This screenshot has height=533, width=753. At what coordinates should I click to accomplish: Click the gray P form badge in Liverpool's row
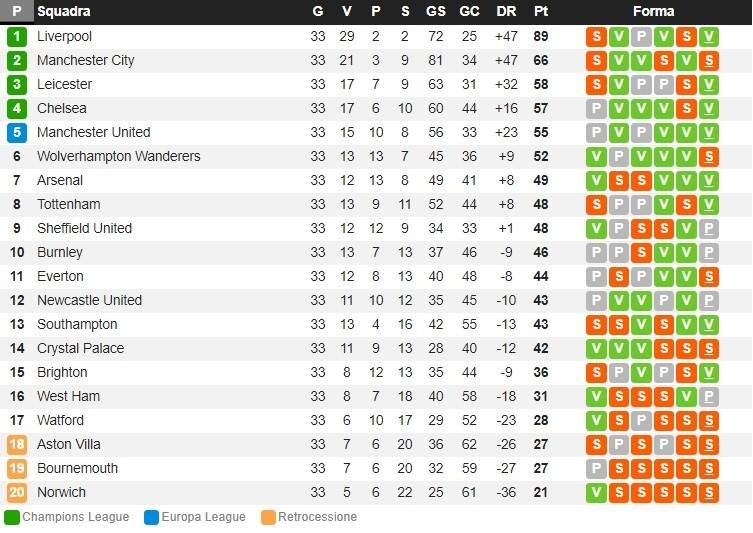[641, 36]
